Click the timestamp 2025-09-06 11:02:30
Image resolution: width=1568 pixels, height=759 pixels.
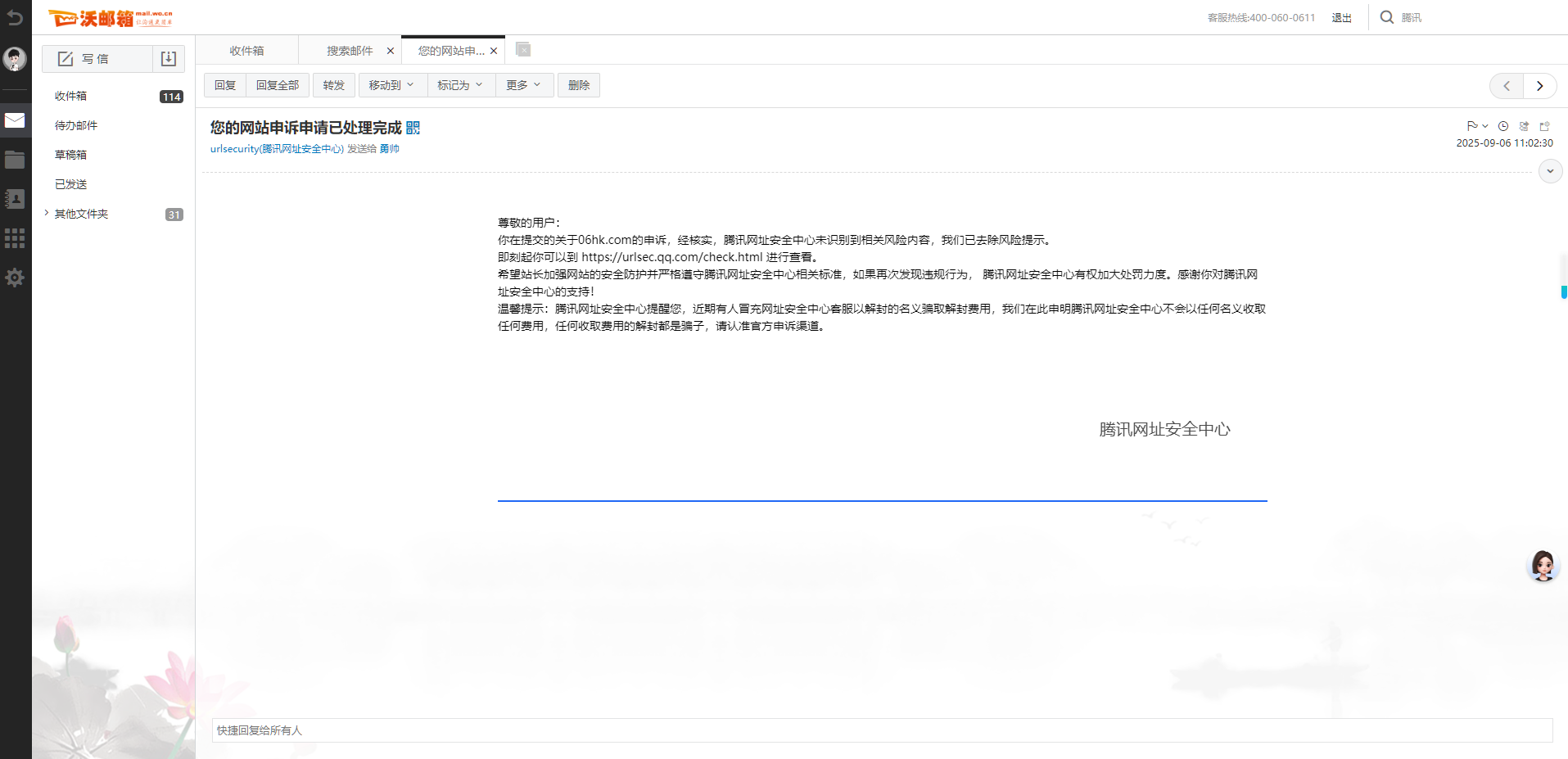point(1505,143)
